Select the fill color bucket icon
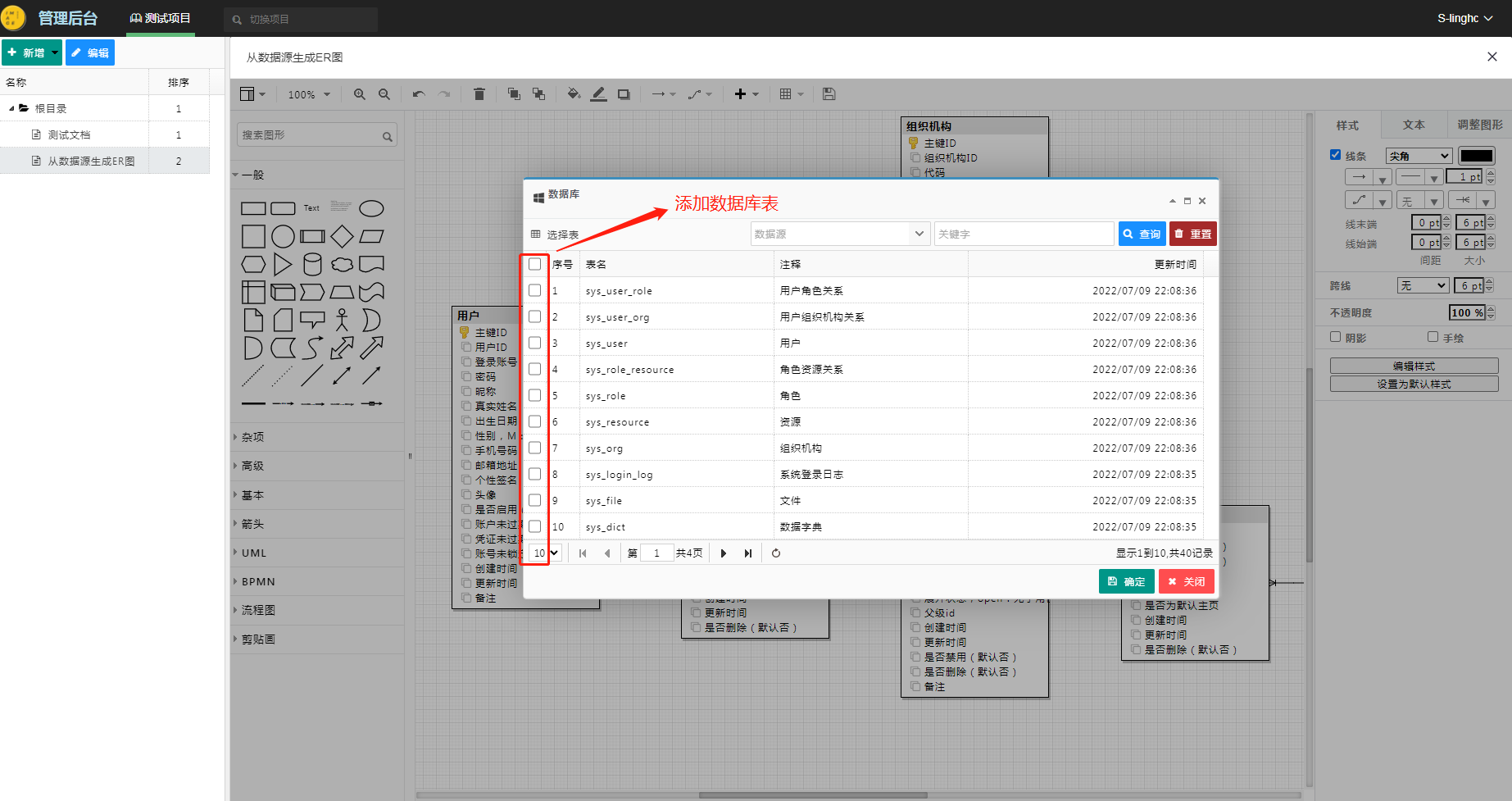Image resolution: width=1512 pixels, height=801 pixels. (x=574, y=94)
